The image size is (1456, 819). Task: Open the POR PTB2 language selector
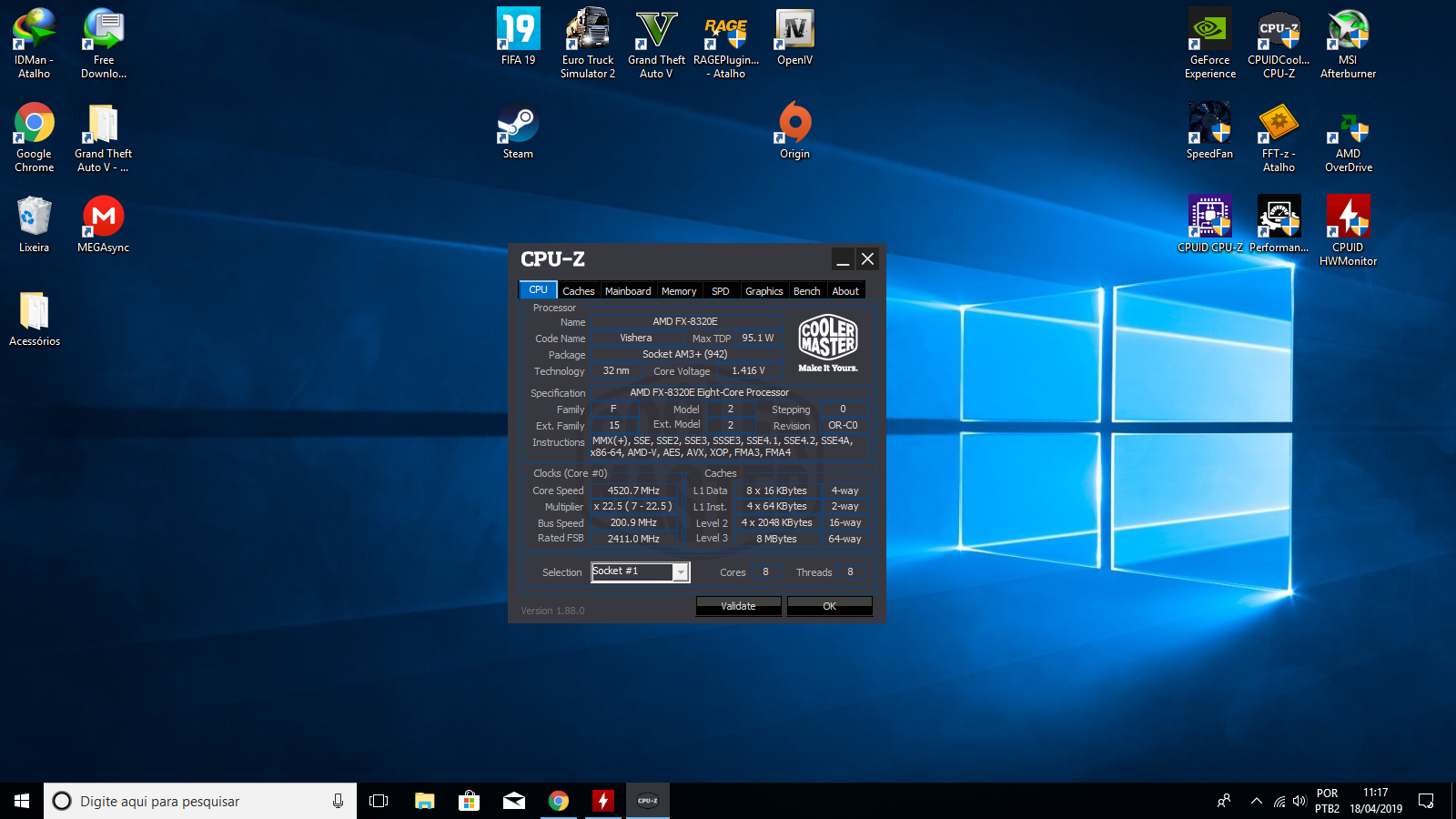pos(1328,801)
